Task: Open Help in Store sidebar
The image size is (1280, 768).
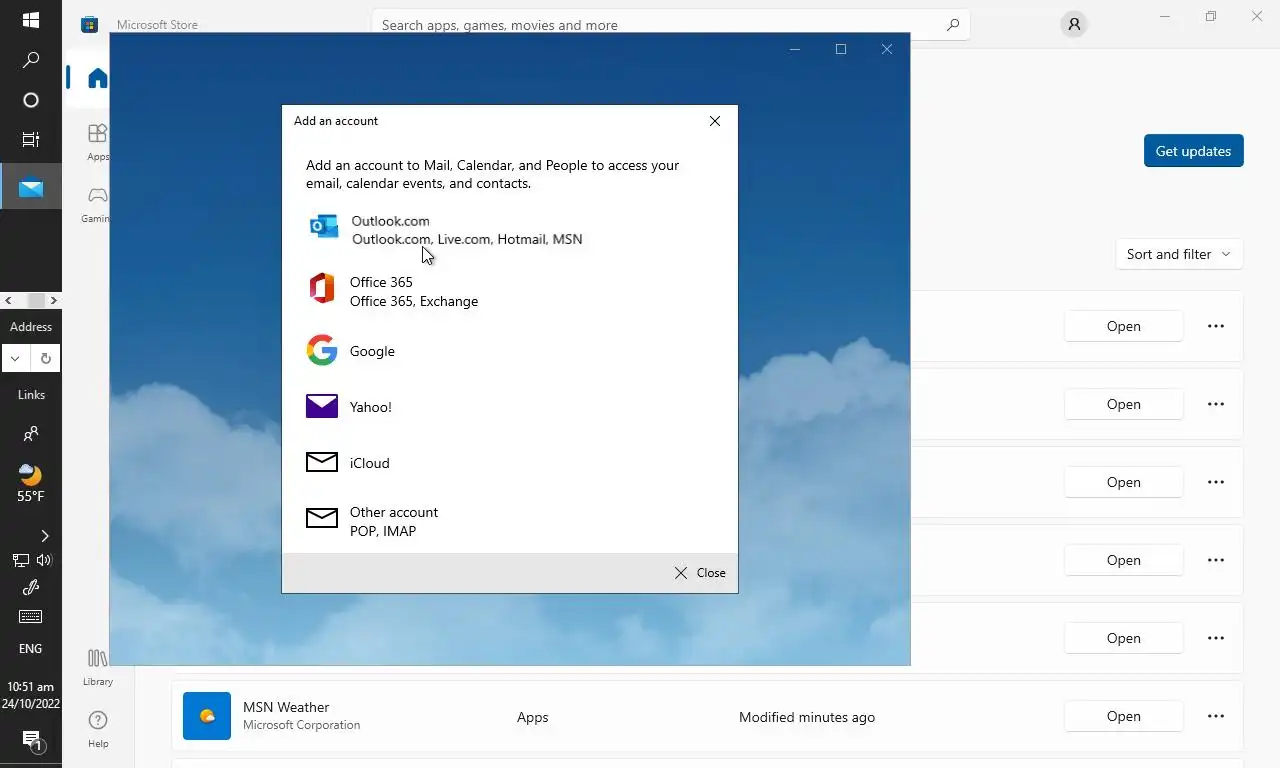Action: [97, 729]
